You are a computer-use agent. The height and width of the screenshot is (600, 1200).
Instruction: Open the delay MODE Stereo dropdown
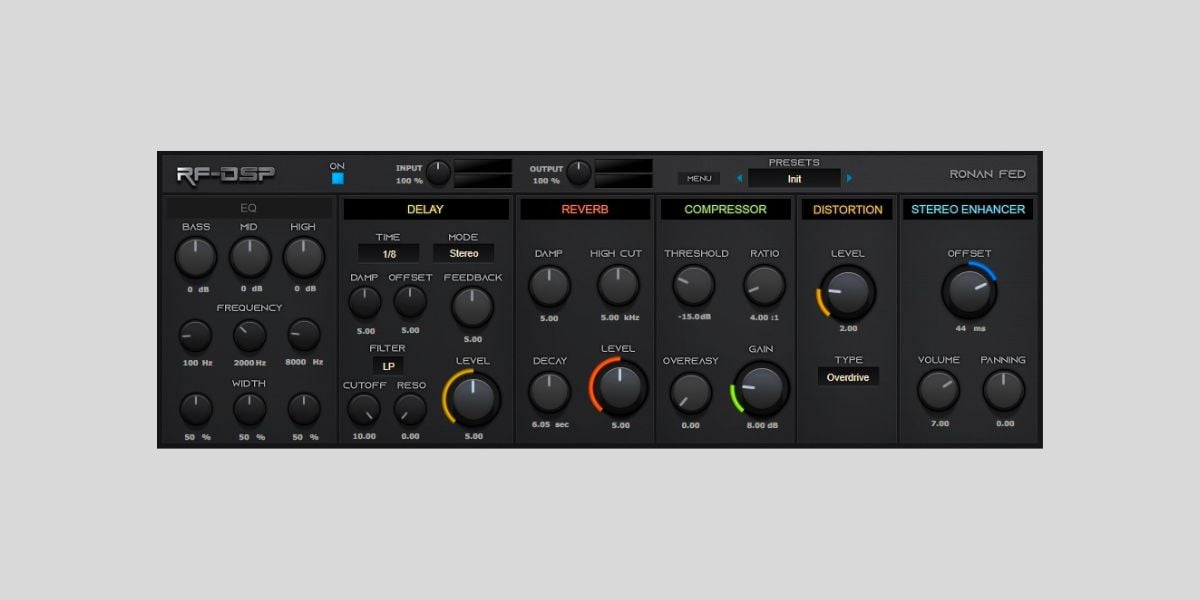click(463, 254)
